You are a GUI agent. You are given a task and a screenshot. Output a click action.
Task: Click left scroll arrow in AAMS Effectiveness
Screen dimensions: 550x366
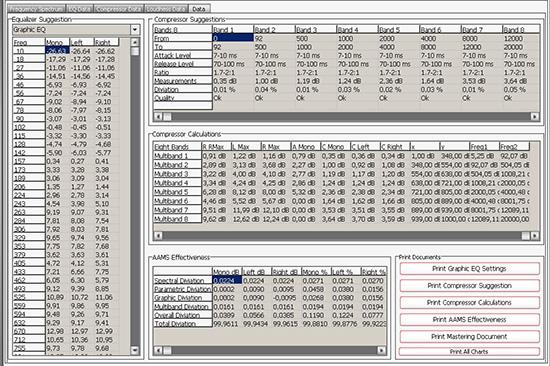pos(158,350)
